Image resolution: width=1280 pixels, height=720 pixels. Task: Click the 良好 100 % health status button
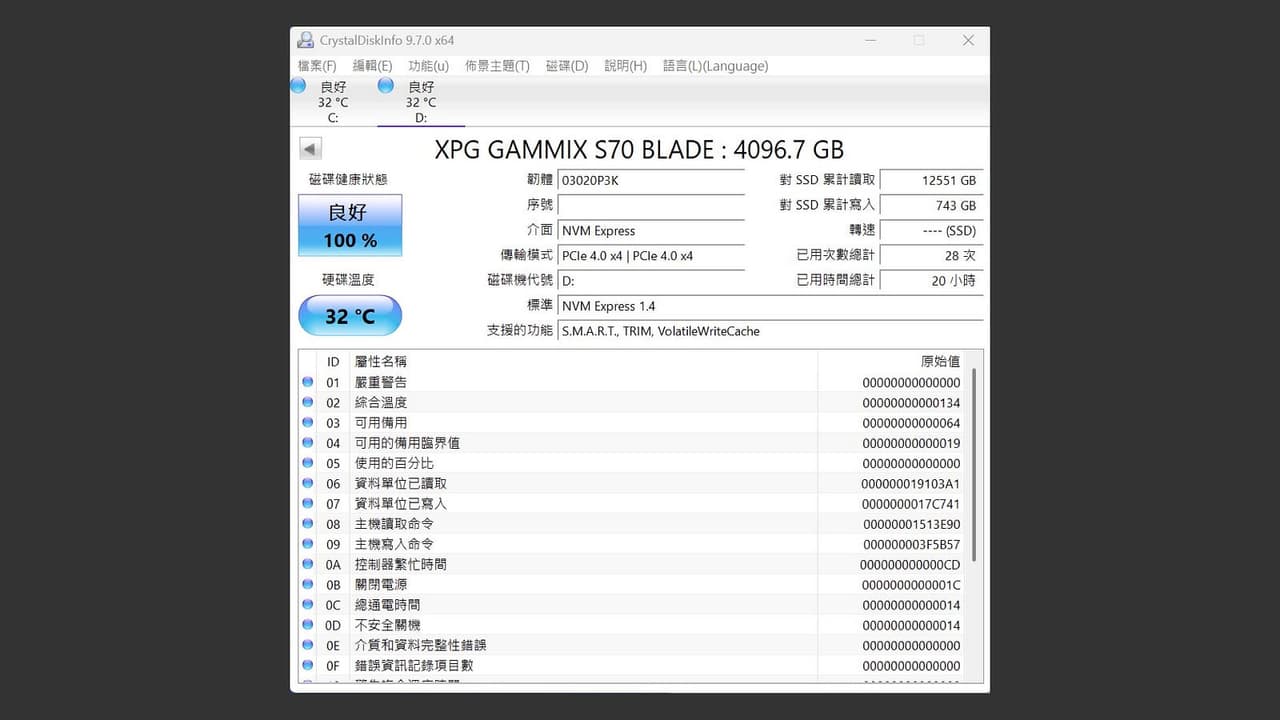point(350,225)
